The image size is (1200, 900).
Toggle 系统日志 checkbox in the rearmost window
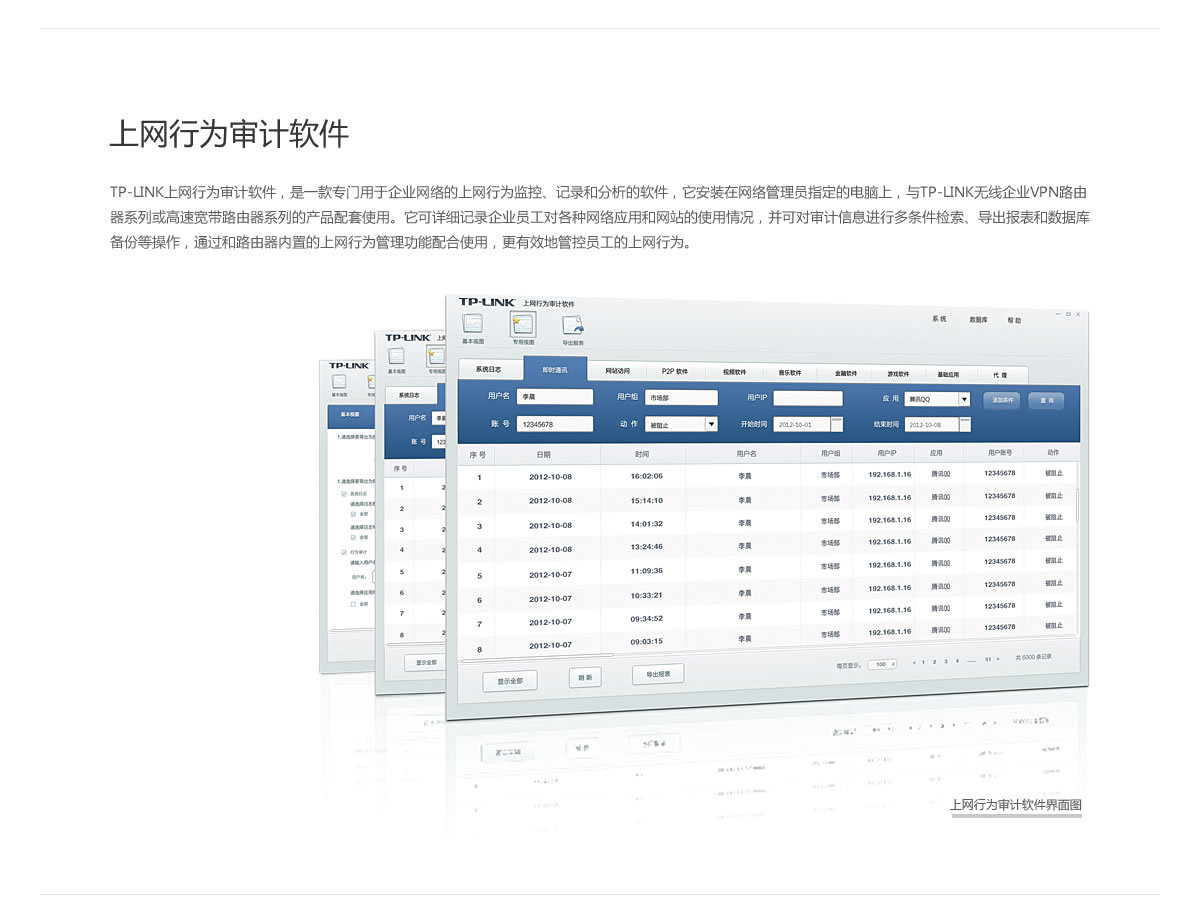click(x=344, y=493)
